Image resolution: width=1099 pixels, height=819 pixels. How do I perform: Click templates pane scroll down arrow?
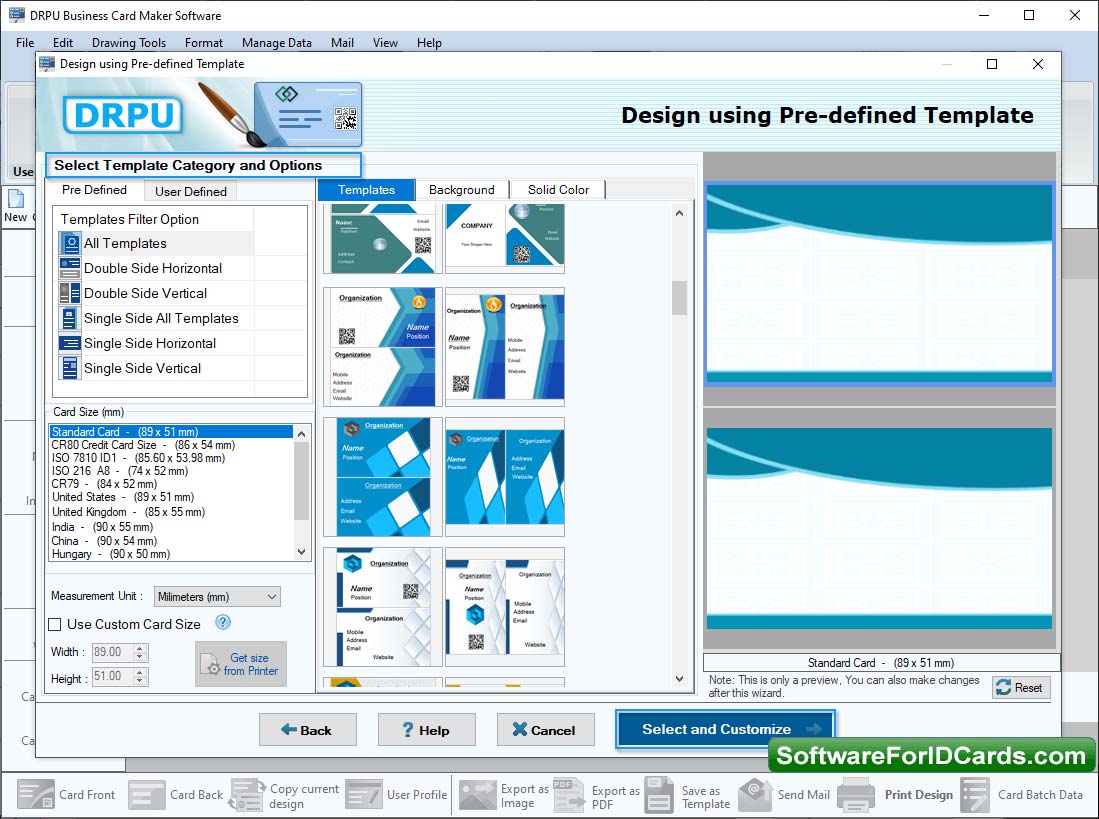pyautogui.click(x=679, y=678)
